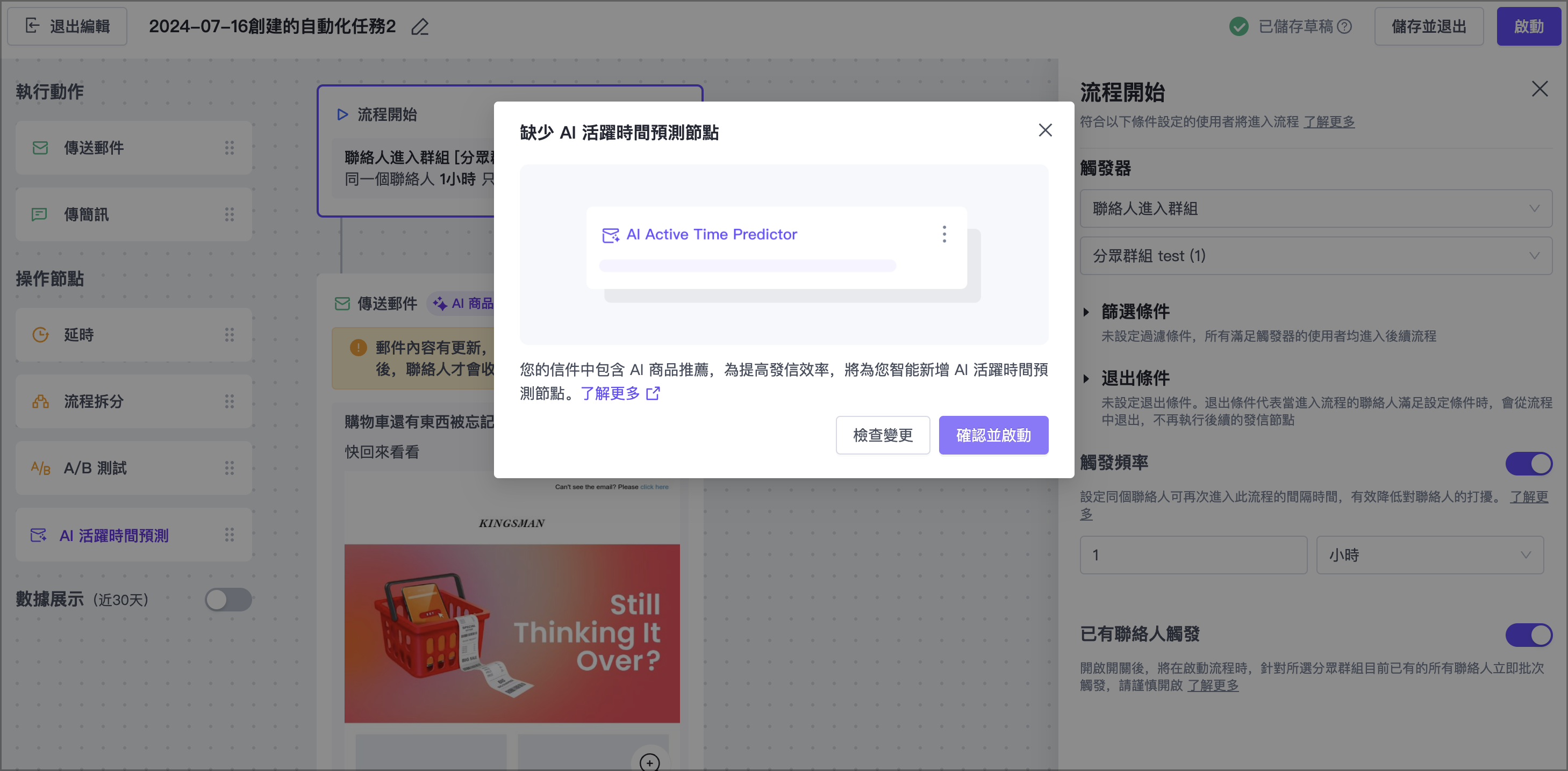Click the frequency number input field
The height and width of the screenshot is (771, 1568).
tap(1192, 555)
